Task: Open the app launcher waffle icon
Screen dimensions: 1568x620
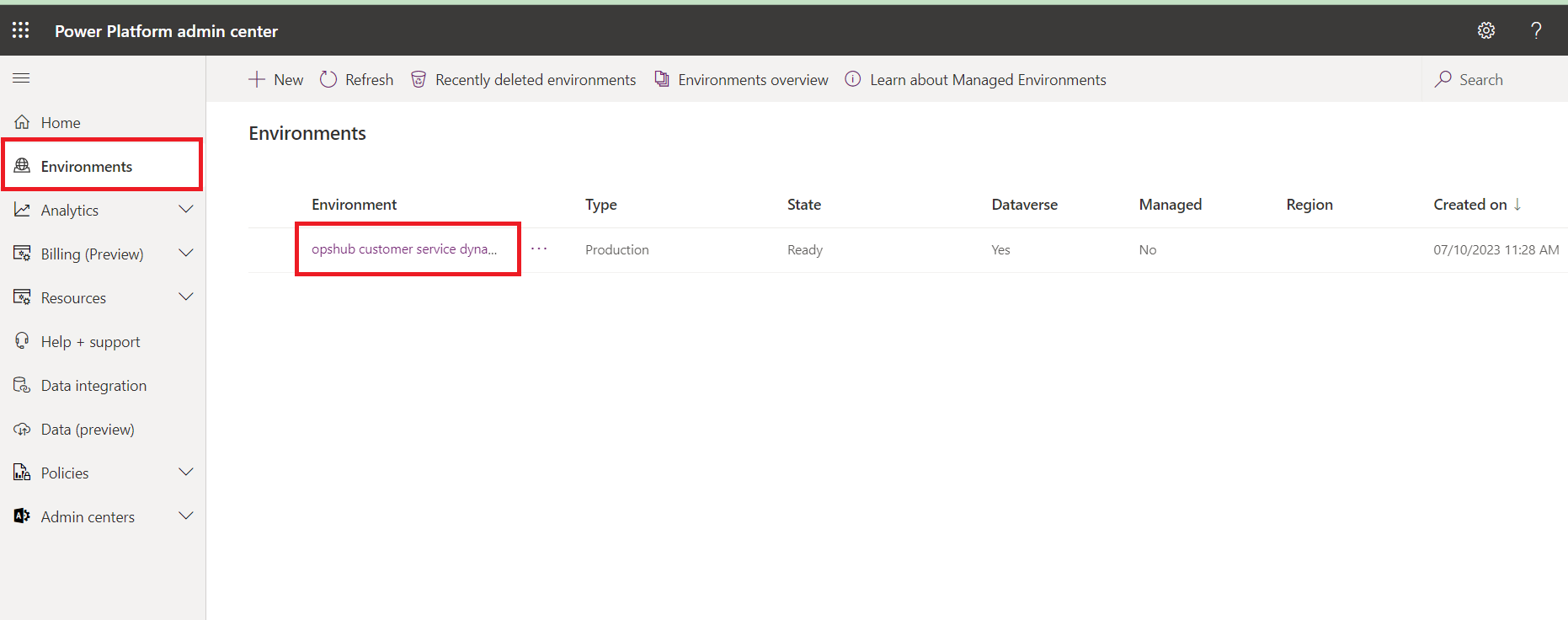Action: [x=21, y=30]
